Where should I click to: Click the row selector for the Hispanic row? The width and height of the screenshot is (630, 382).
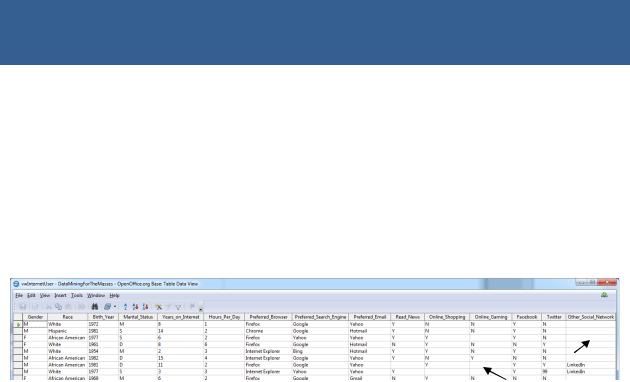click(x=18, y=331)
